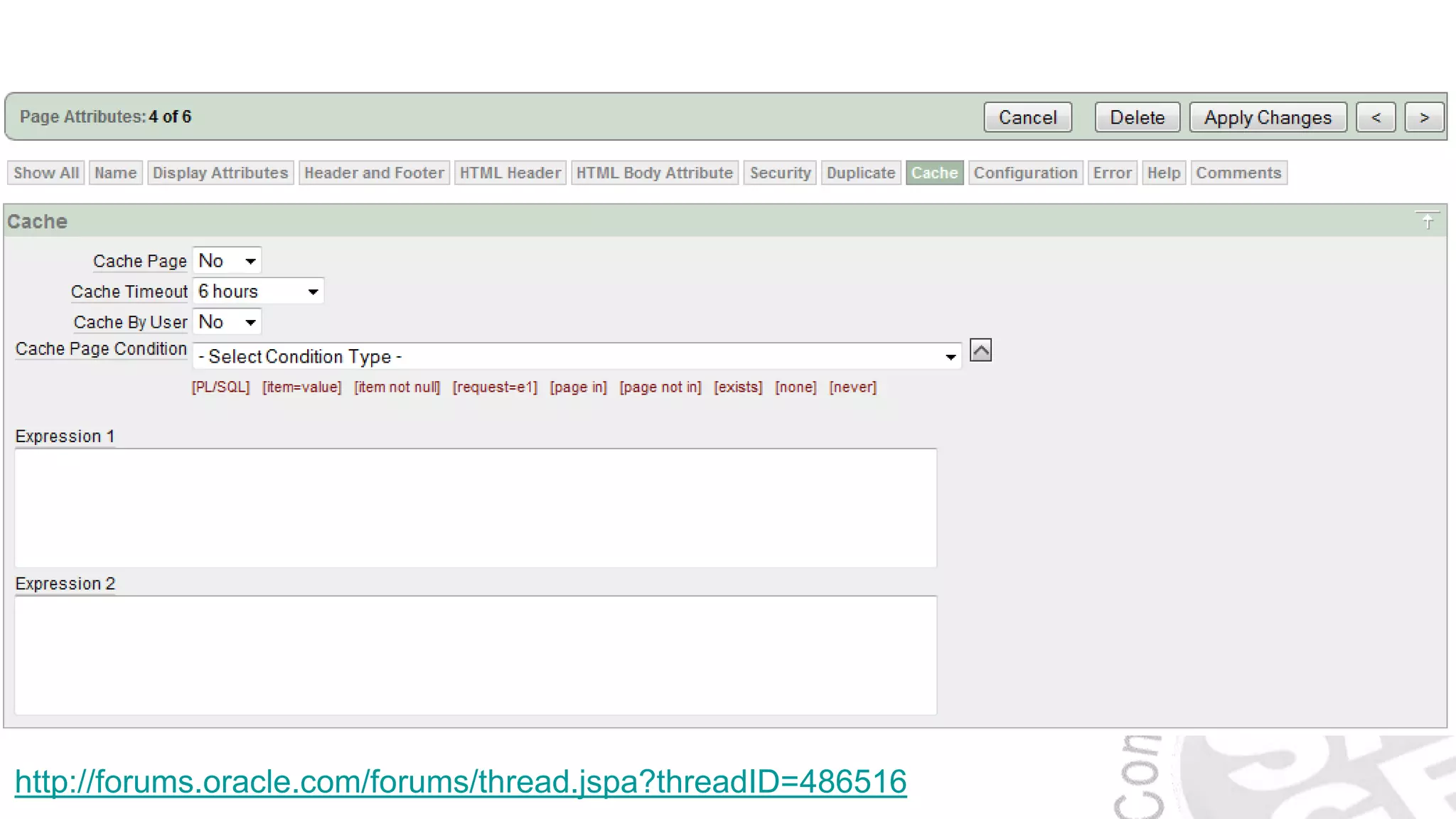Open the Select Condition Type dropdown
Image resolution: width=1456 pixels, height=819 pixels.
[577, 356]
